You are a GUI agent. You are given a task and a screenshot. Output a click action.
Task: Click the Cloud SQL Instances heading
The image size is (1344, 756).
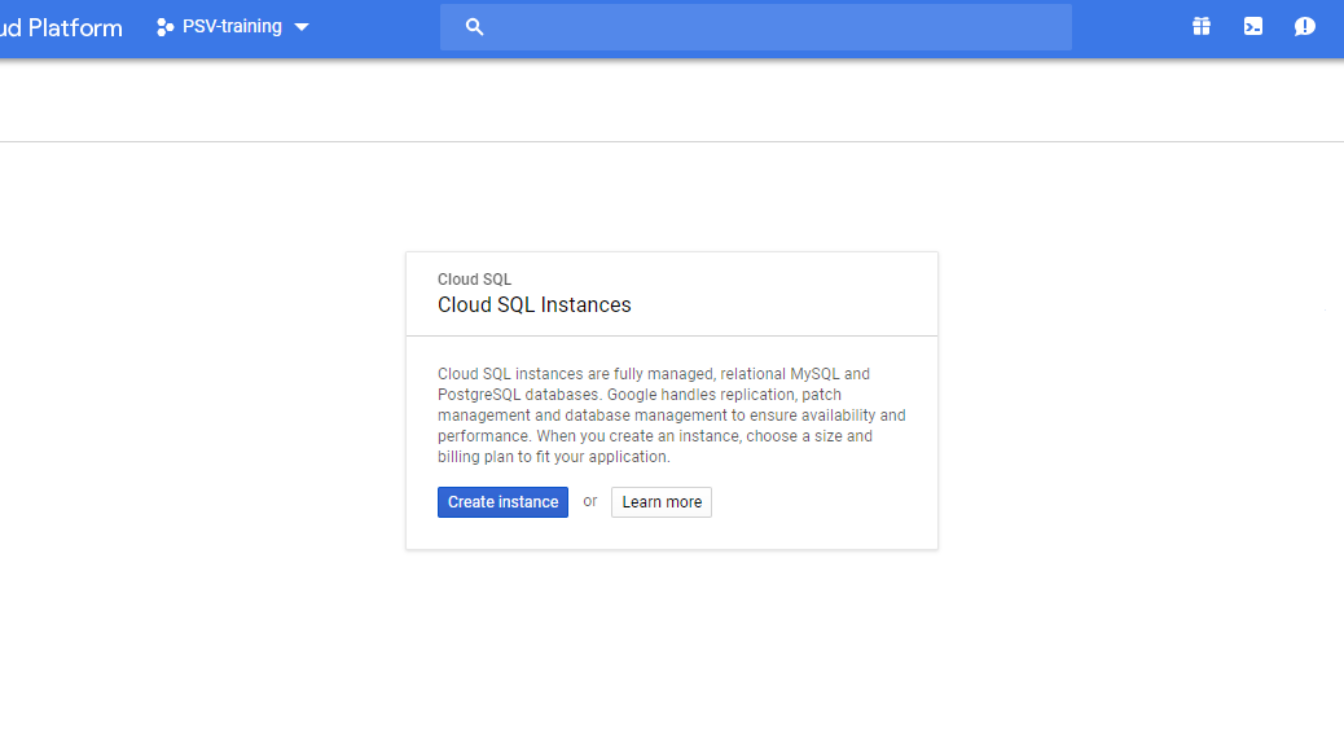tap(534, 305)
